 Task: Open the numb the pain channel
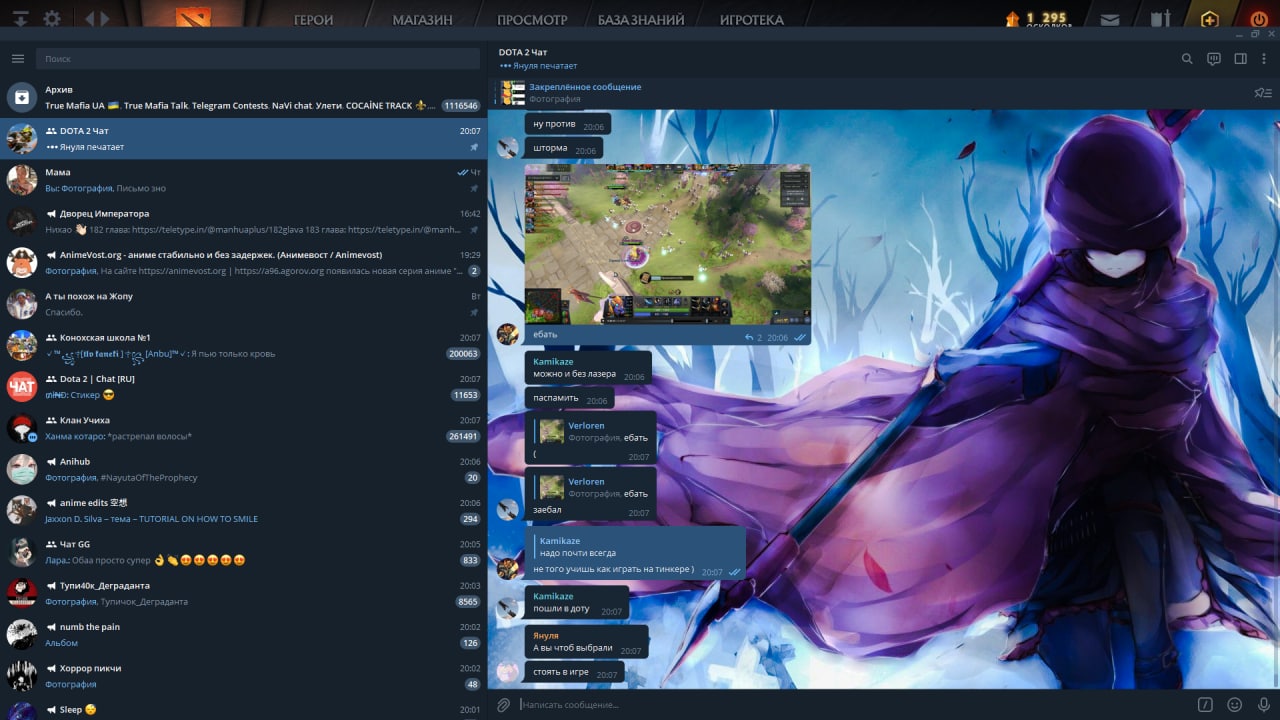tap(244, 635)
